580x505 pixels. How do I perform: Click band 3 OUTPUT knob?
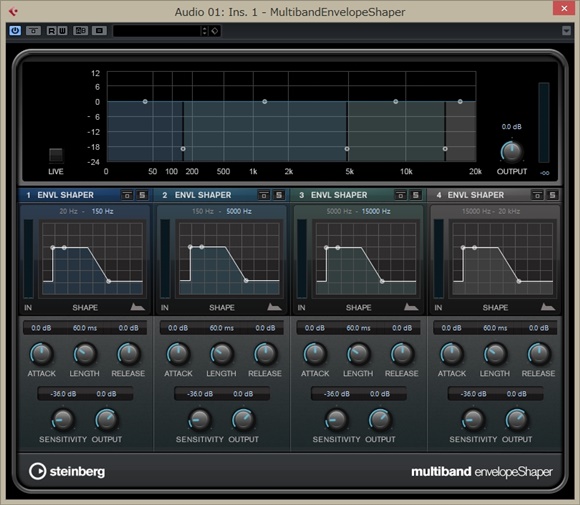(x=380, y=420)
